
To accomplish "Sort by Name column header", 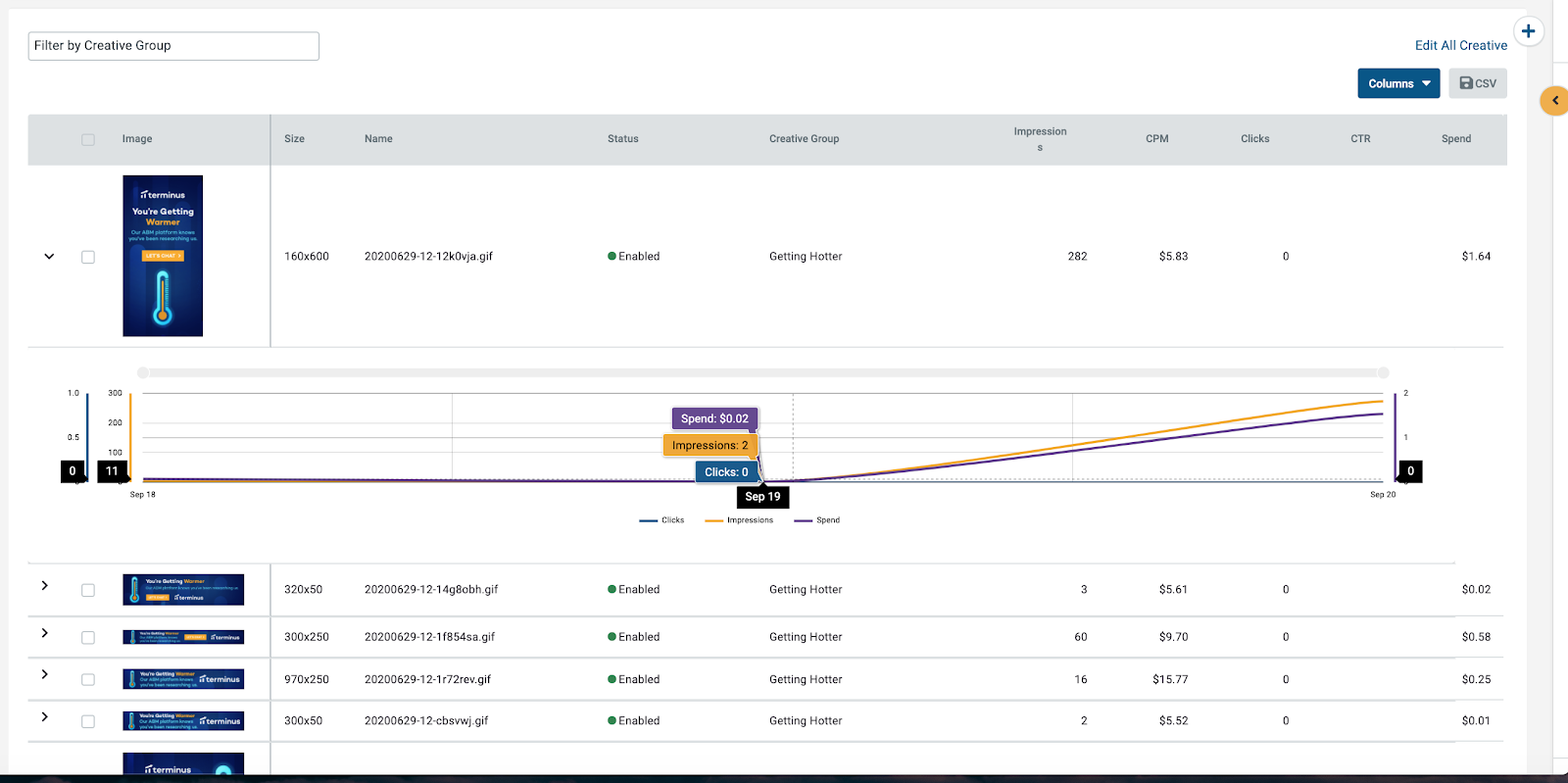I will tap(378, 139).
